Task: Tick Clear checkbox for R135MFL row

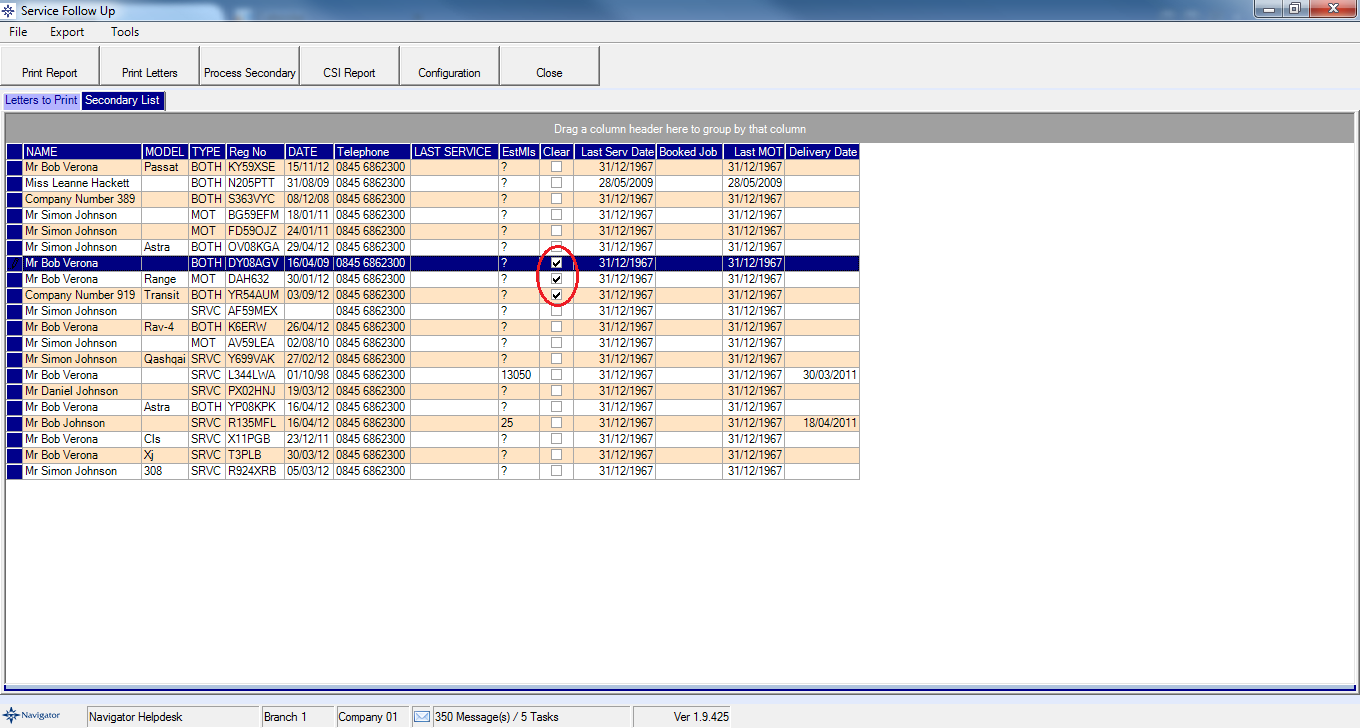Action: [x=557, y=423]
